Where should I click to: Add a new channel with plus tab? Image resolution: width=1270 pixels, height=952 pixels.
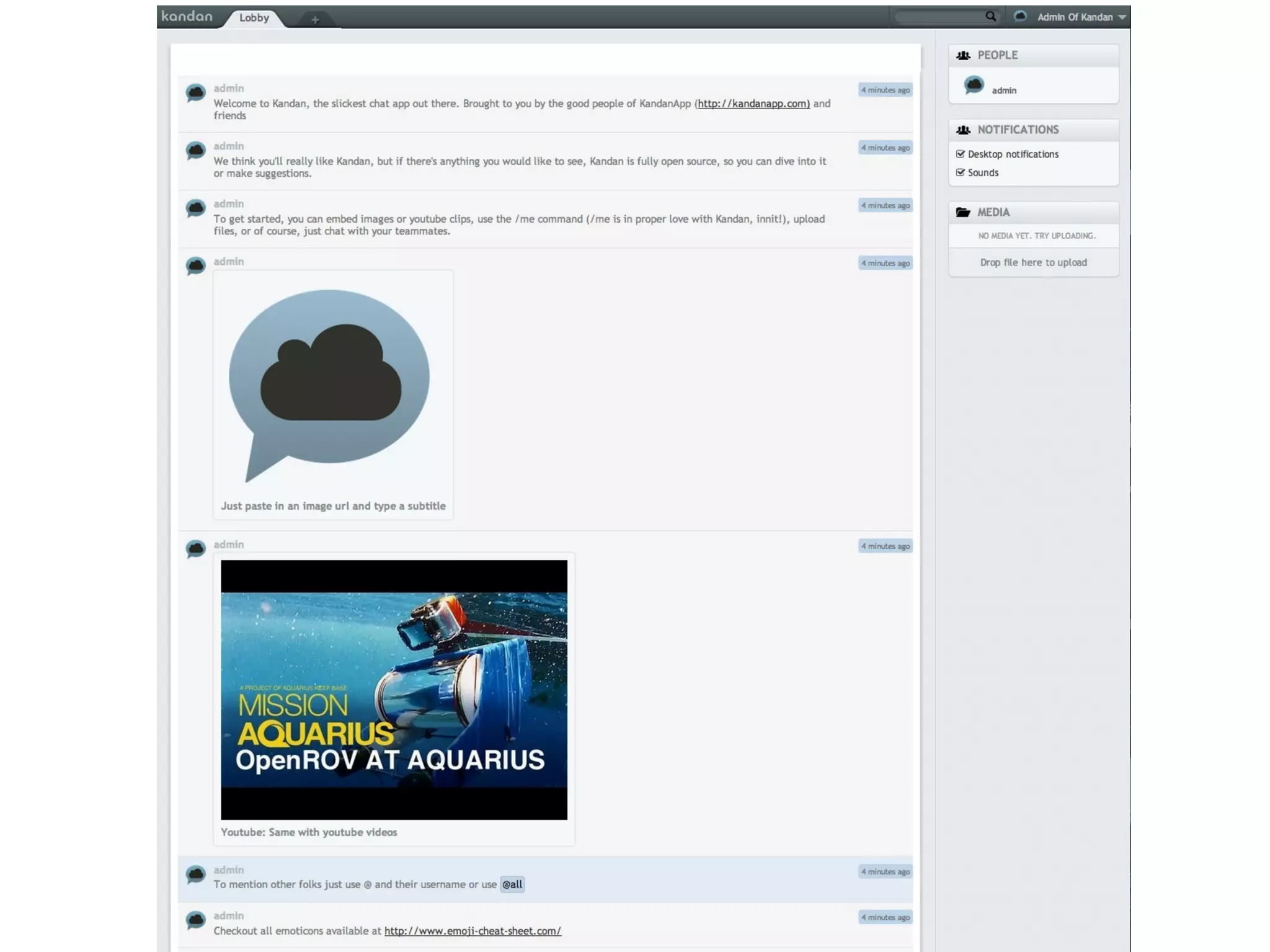315,20
